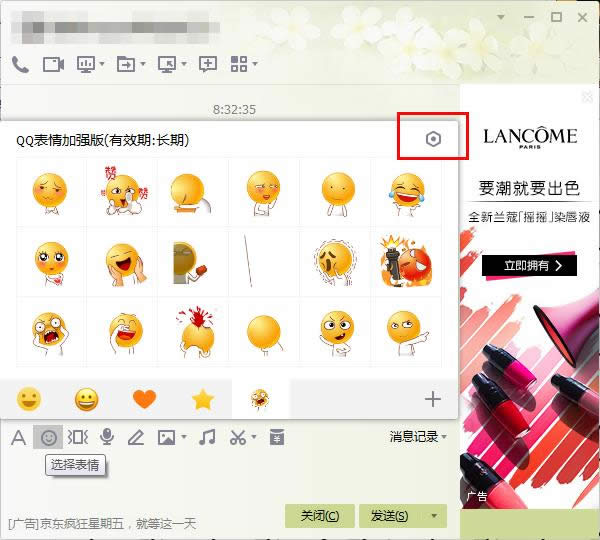
Task: Click the 发送(S) send button
Action: tap(388, 516)
